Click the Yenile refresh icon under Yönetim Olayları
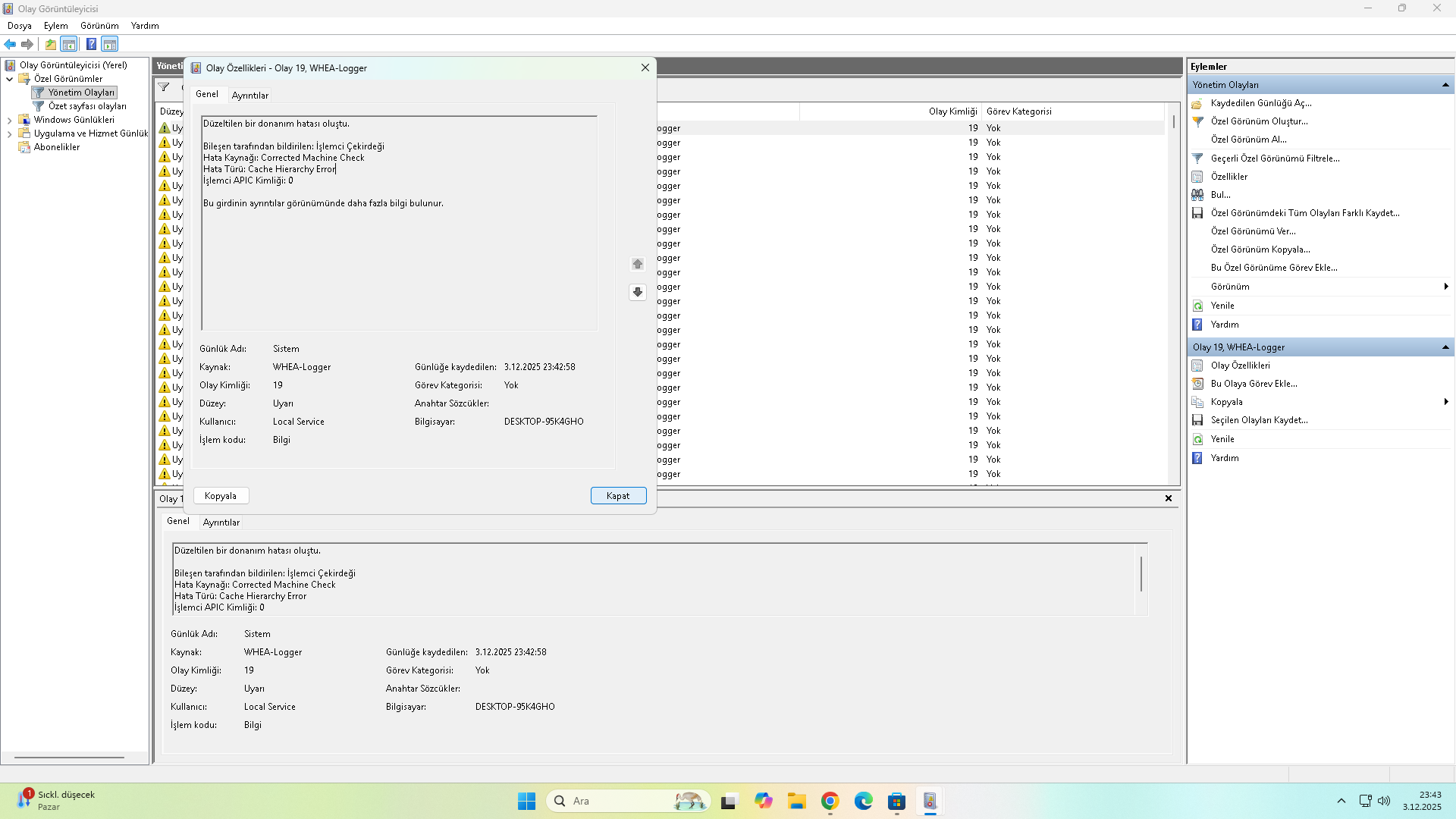Image resolution: width=1456 pixels, height=819 pixels. tap(1197, 306)
